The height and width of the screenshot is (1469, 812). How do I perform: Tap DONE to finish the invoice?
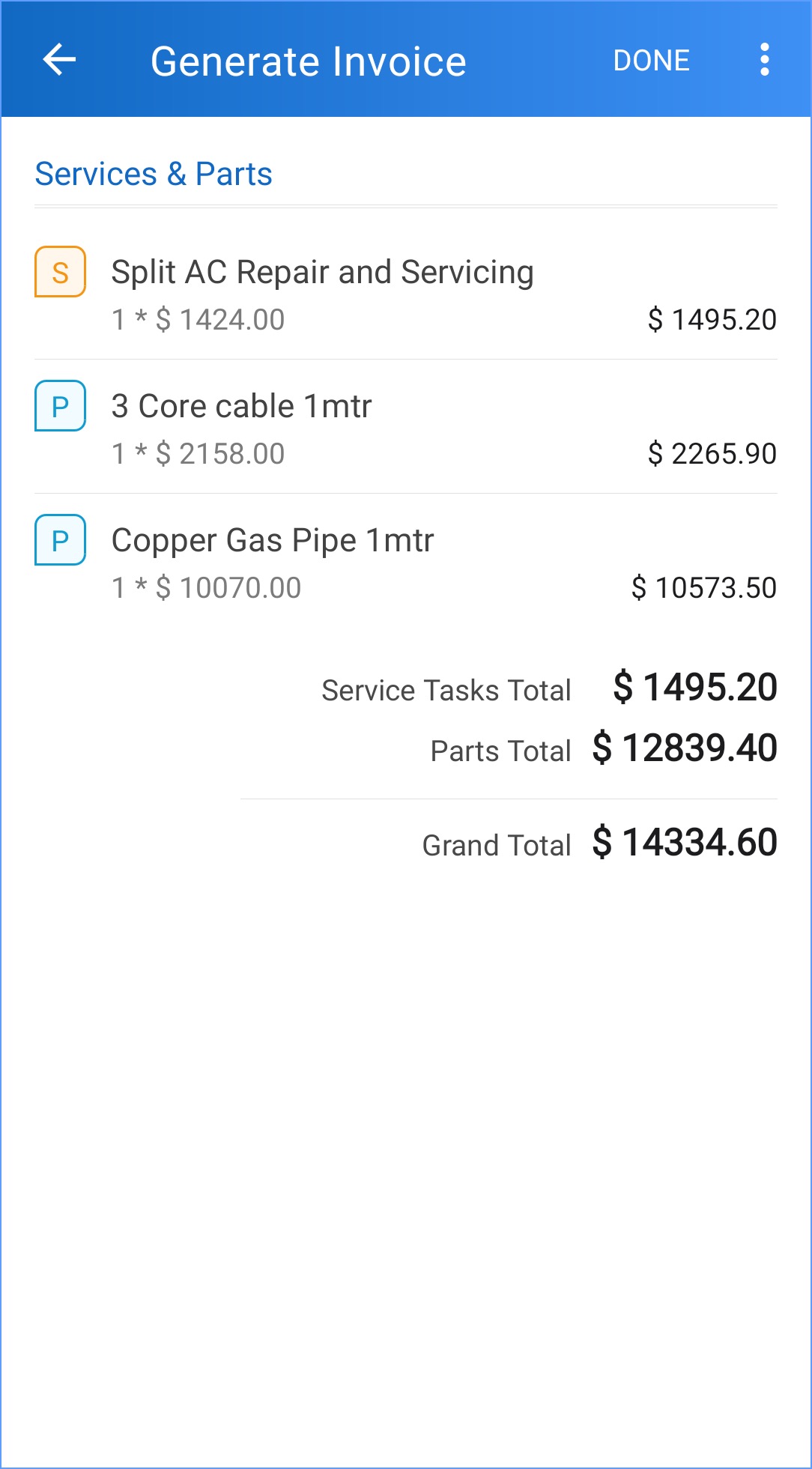651,61
